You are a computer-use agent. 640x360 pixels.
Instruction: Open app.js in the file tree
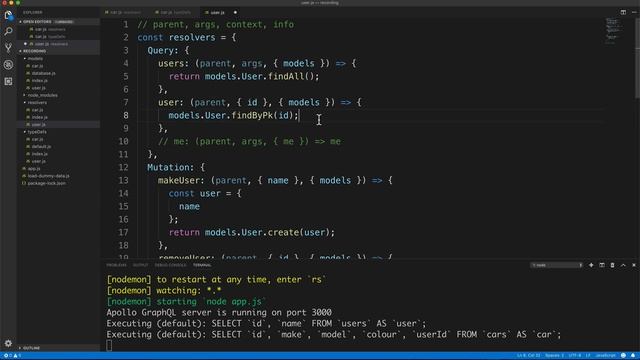[x=33, y=169]
